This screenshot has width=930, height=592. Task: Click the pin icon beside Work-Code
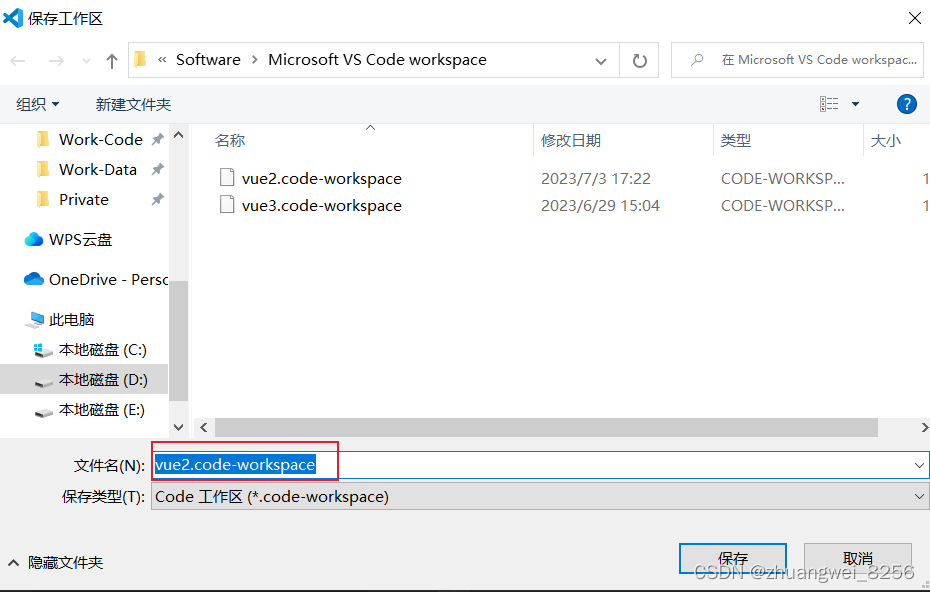[x=157, y=139]
